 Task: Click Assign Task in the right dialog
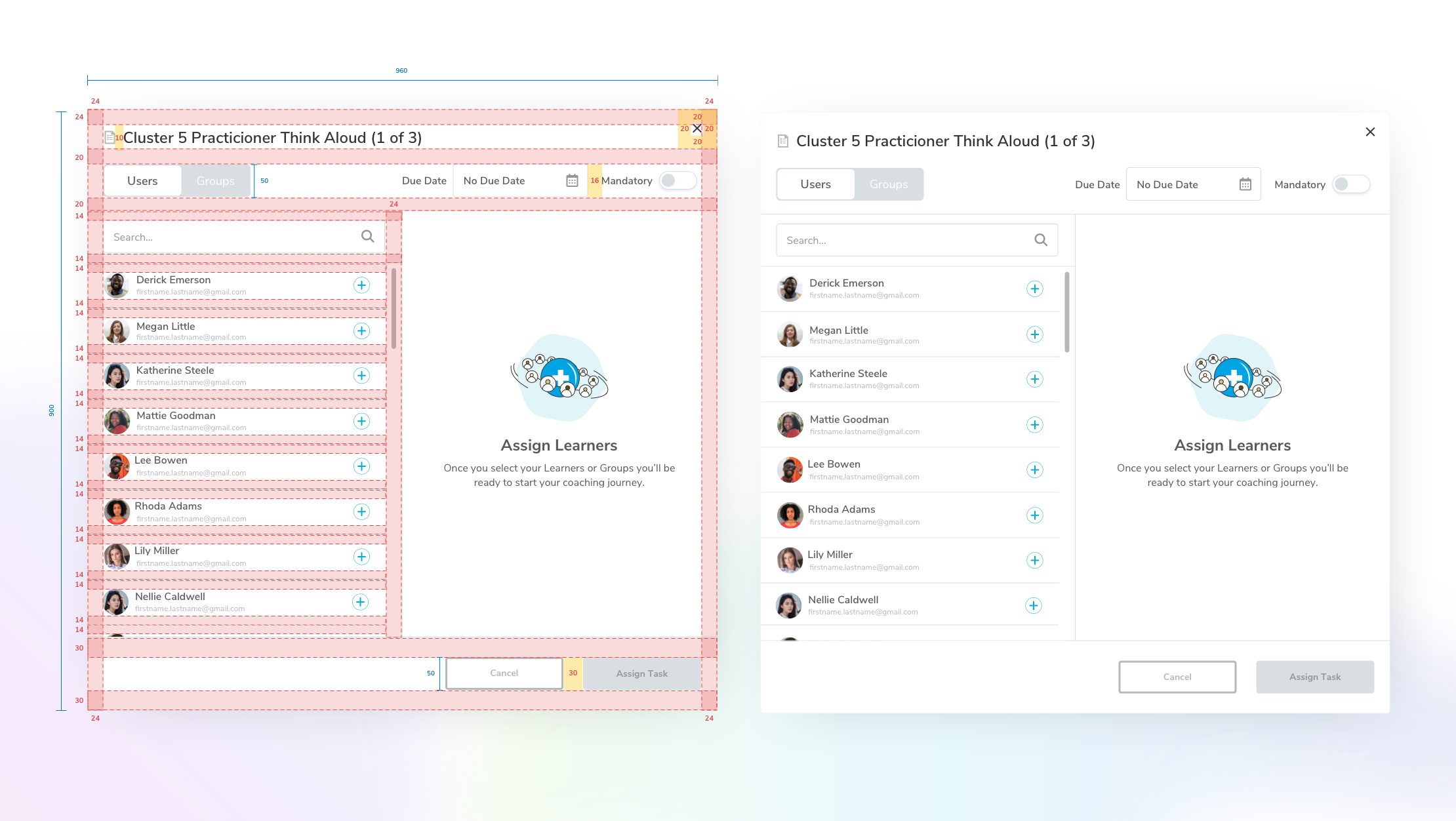[x=1315, y=677]
